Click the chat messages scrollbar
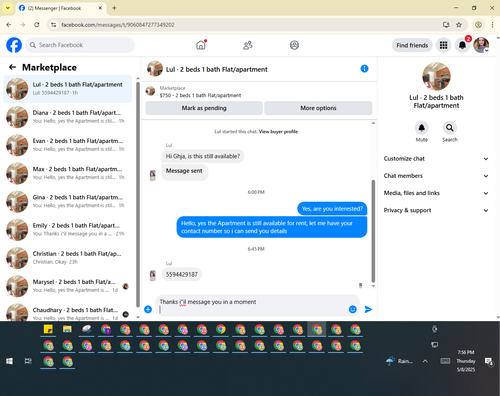Image resolution: width=500 pixels, height=396 pixels. [373, 231]
